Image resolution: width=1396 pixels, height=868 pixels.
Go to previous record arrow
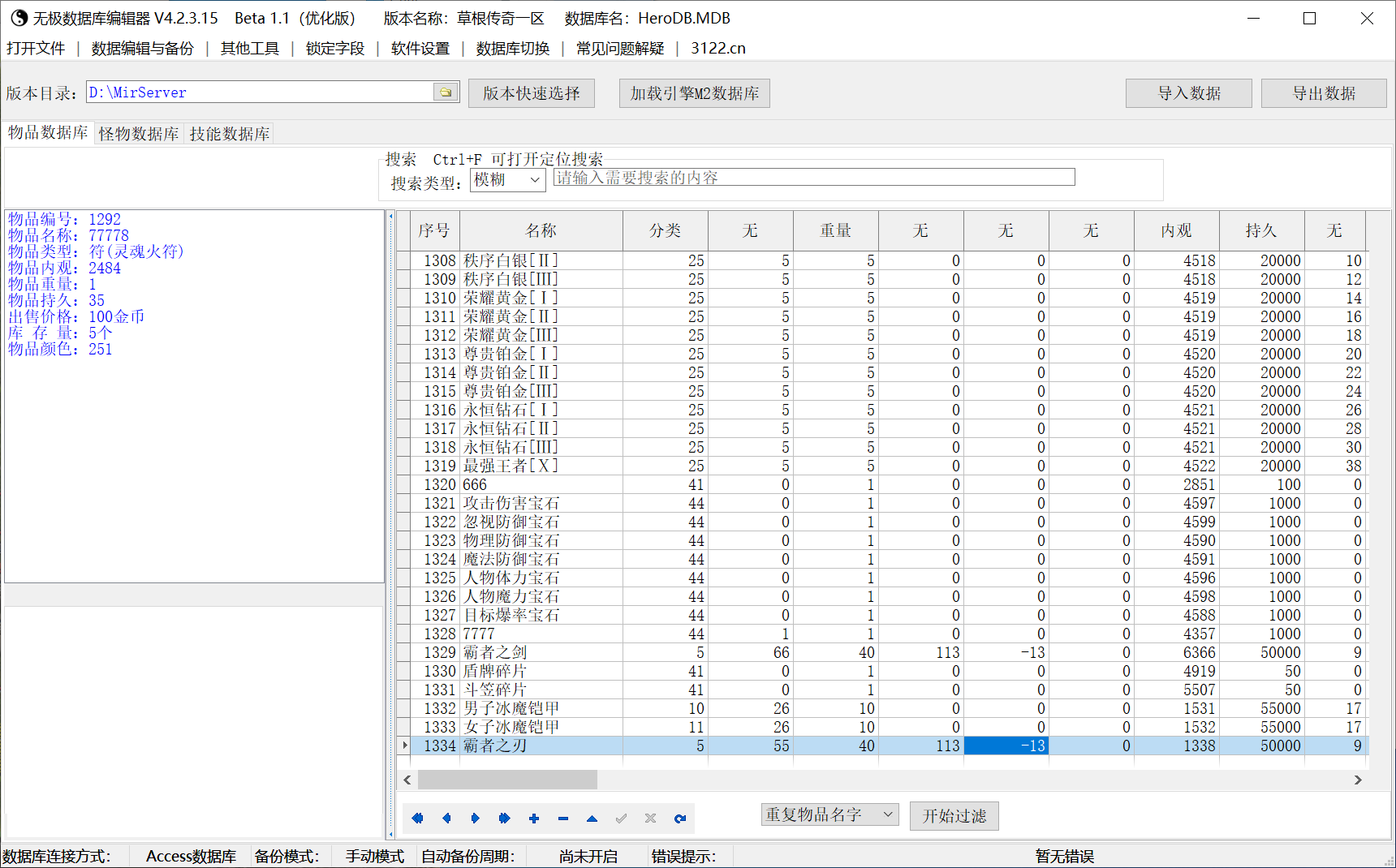[446, 818]
